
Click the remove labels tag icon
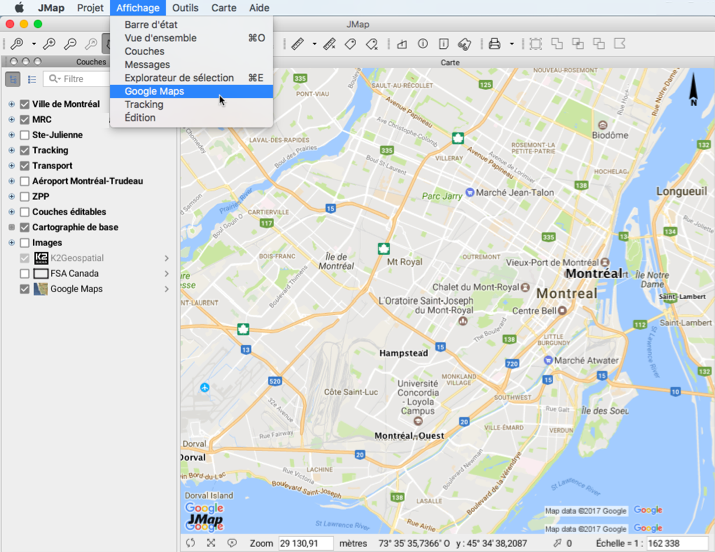click(x=372, y=44)
